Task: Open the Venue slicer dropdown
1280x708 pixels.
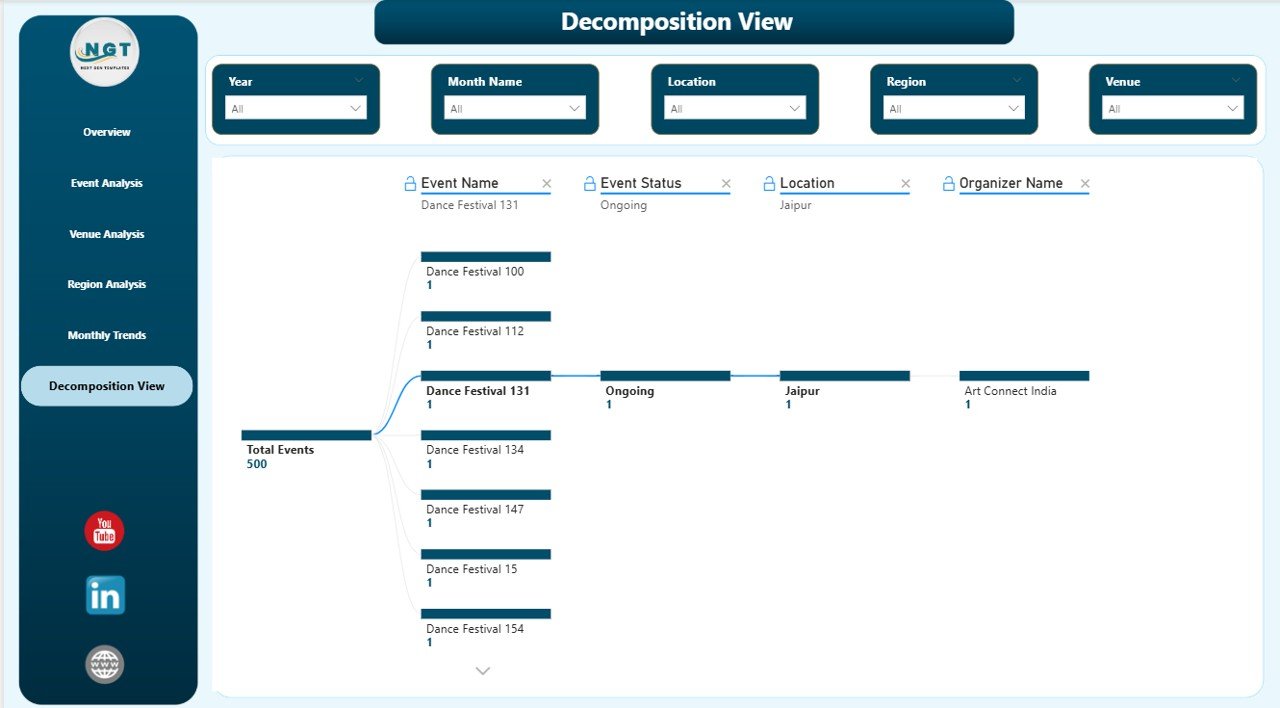Action: [1232, 107]
